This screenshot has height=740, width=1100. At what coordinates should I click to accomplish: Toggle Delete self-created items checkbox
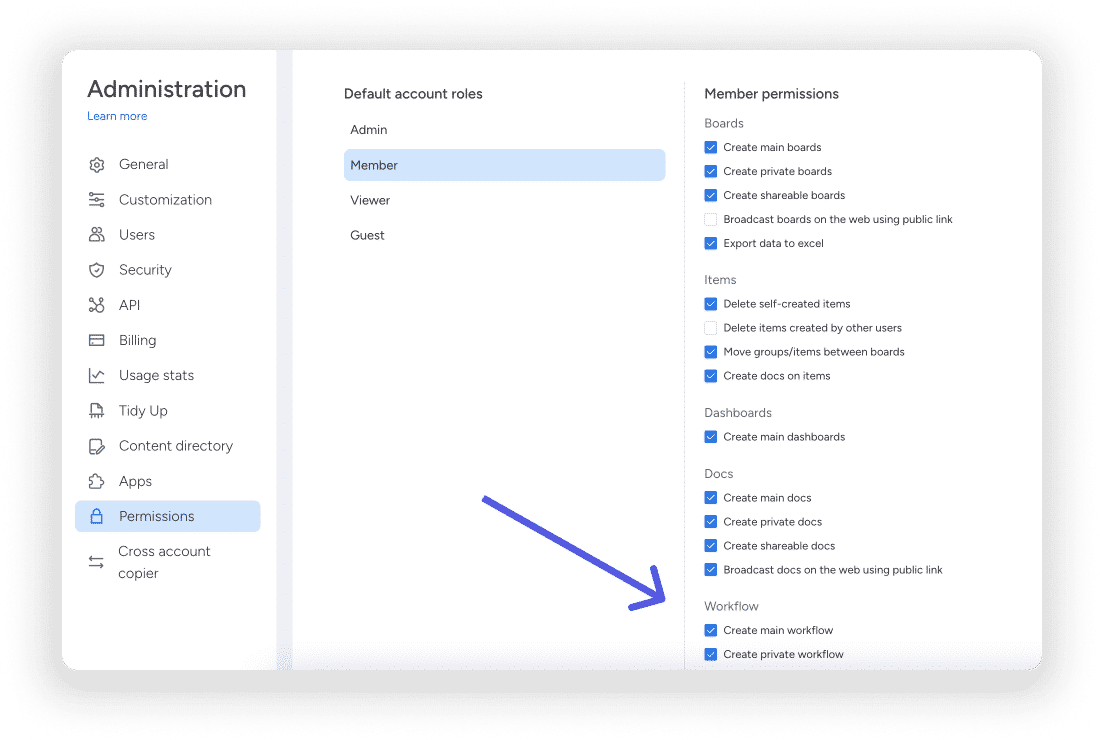(x=711, y=304)
